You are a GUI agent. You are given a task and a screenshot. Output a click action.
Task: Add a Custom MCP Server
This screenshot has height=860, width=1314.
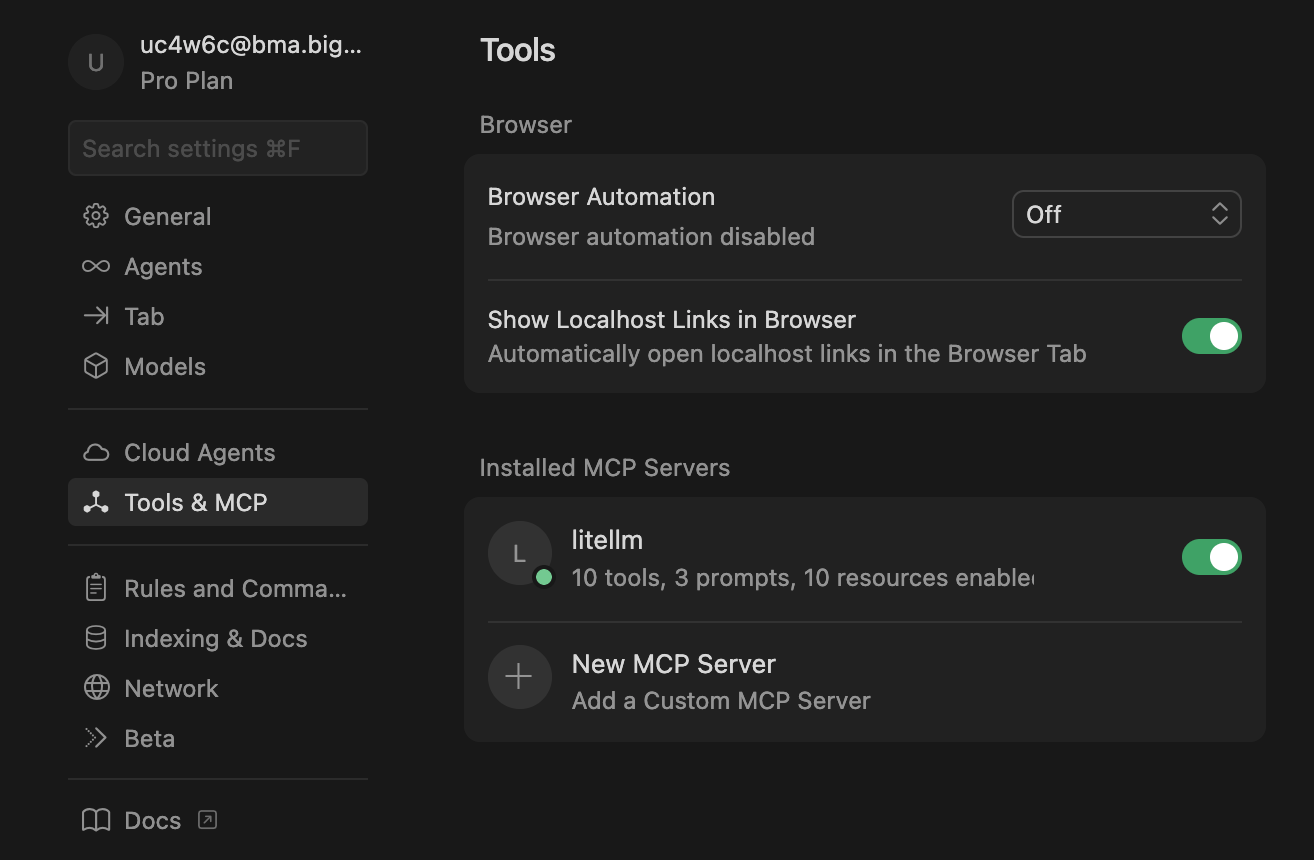pyautogui.click(x=720, y=682)
